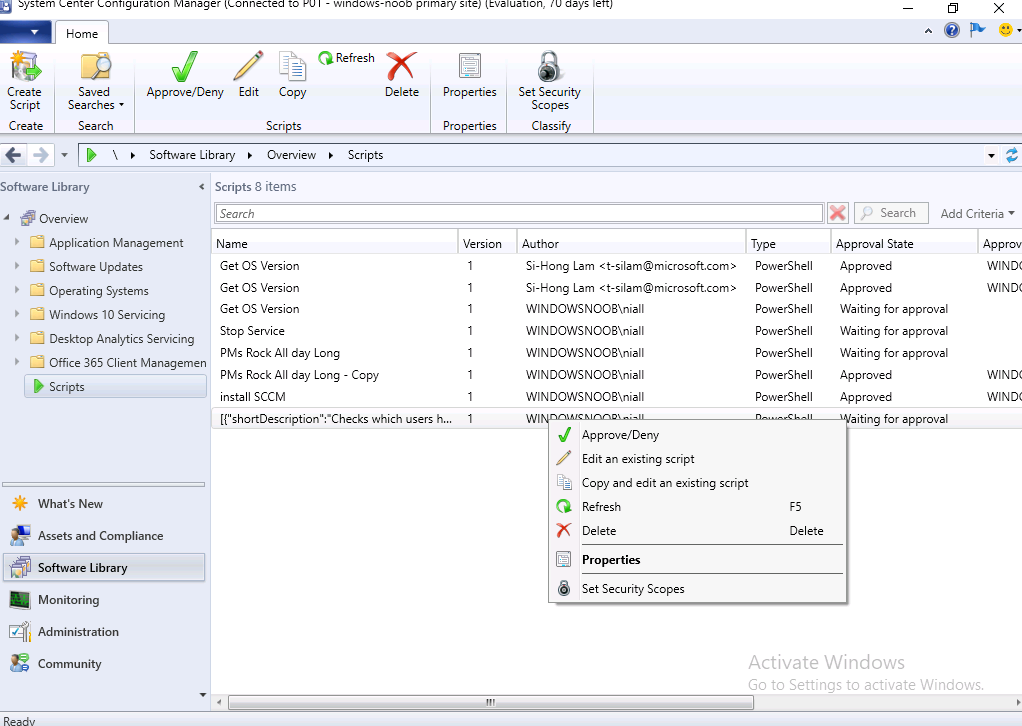Click the horizontal scrollbar thumb
This screenshot has height=726, width=1022.
491,703
